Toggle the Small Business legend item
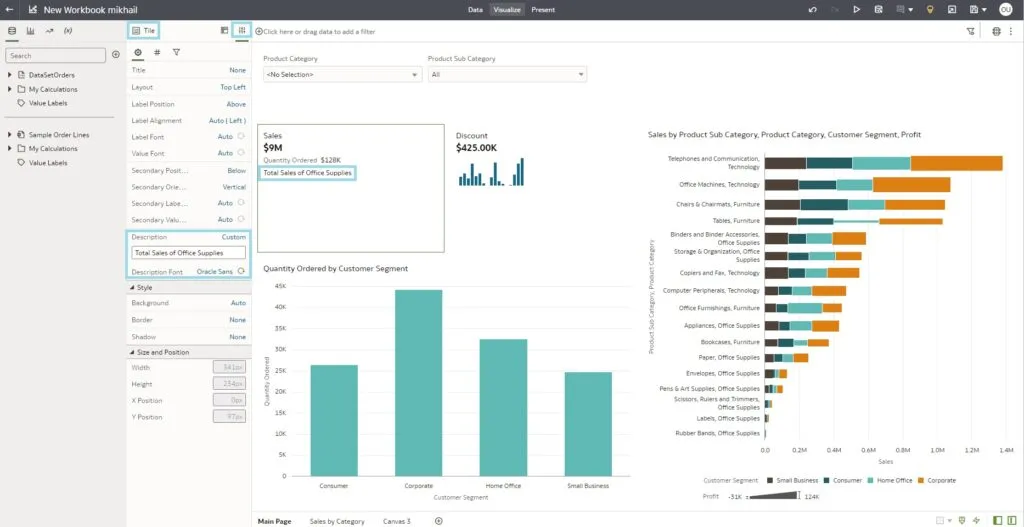 pos(793,480)
